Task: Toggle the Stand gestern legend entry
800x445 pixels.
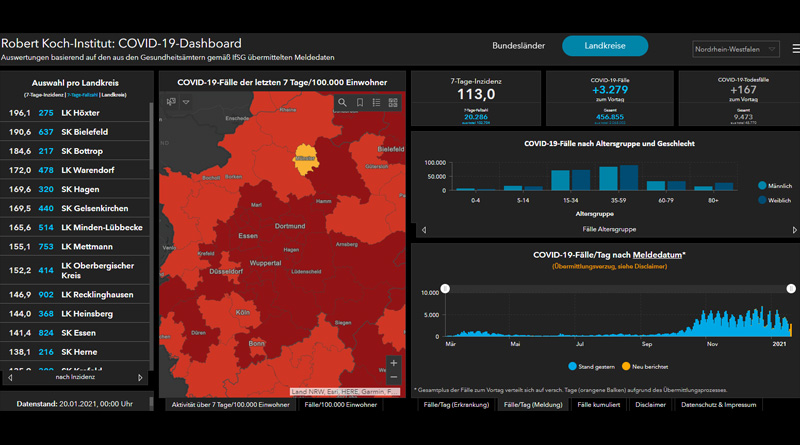Action: coord(591,366)
